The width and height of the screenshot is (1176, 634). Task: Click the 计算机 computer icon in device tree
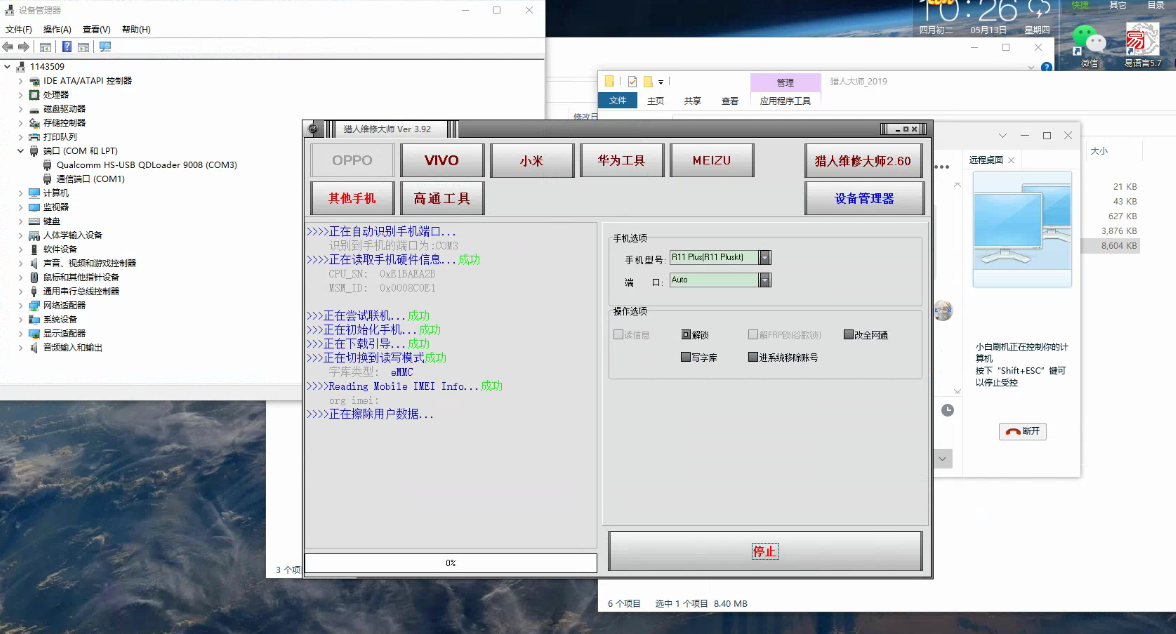(34, 194)
